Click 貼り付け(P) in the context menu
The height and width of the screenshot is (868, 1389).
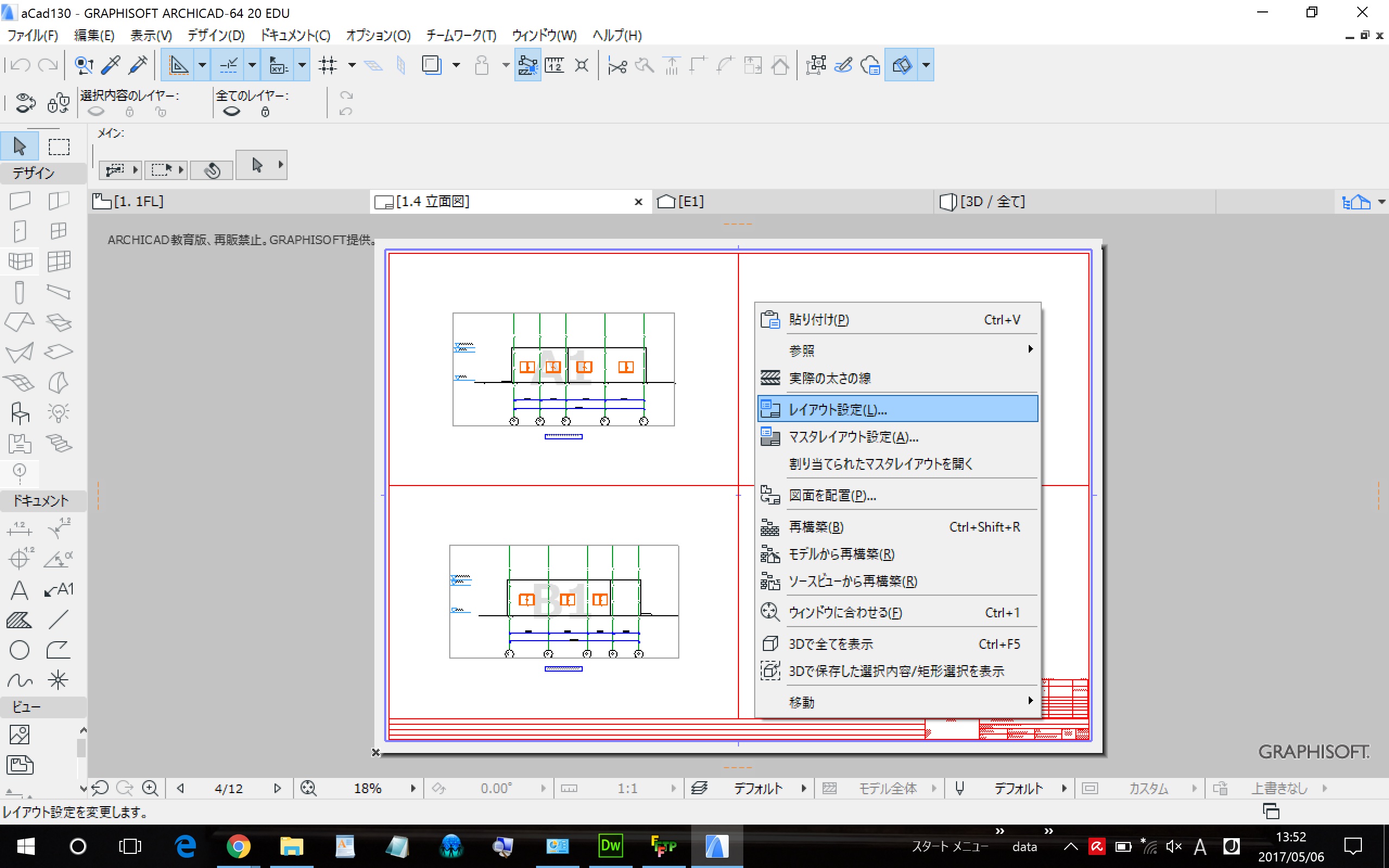click(x=897, y=319)
